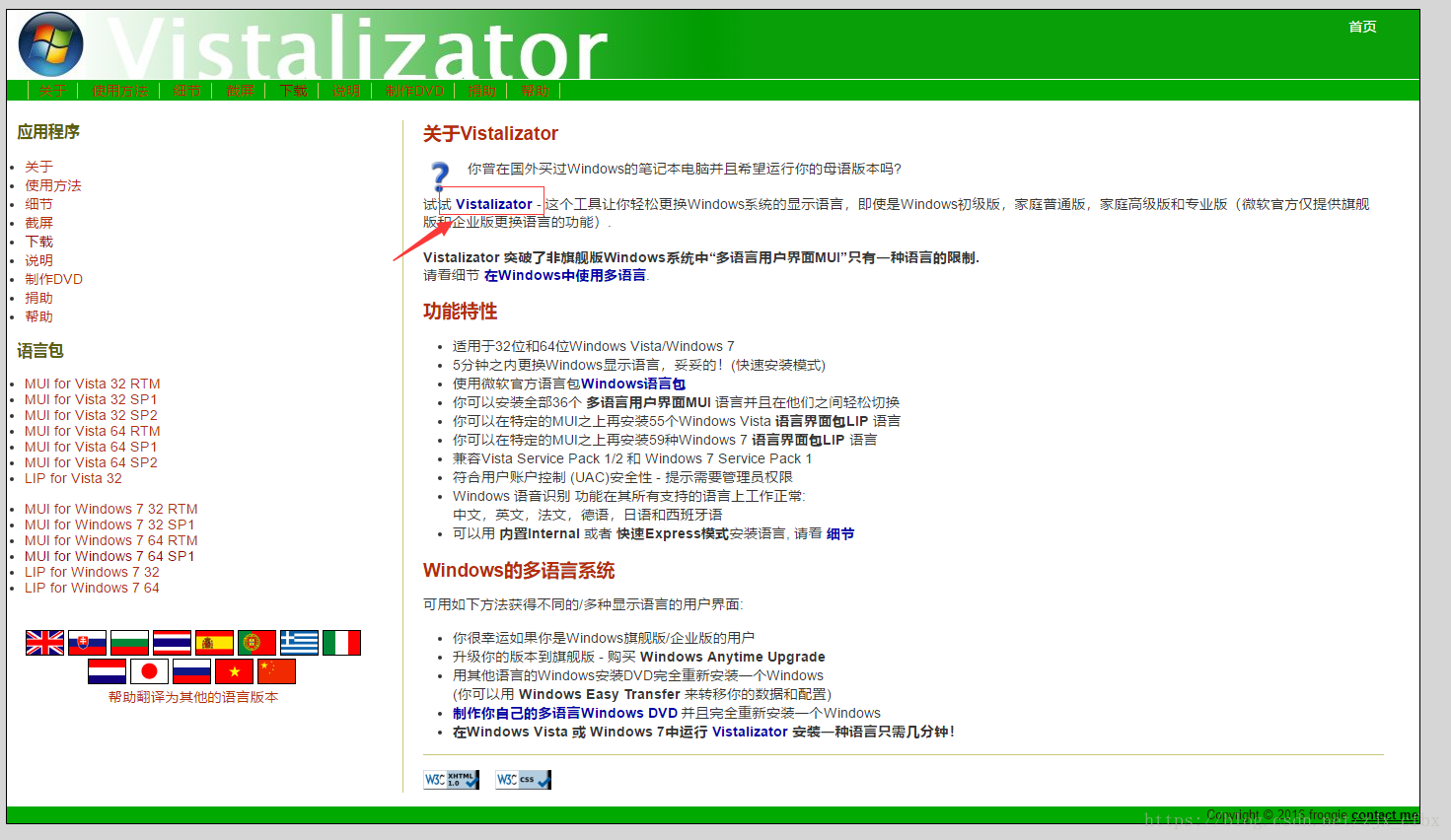
Task: Go to 首页 in the header
Action: pos(1362,27)
